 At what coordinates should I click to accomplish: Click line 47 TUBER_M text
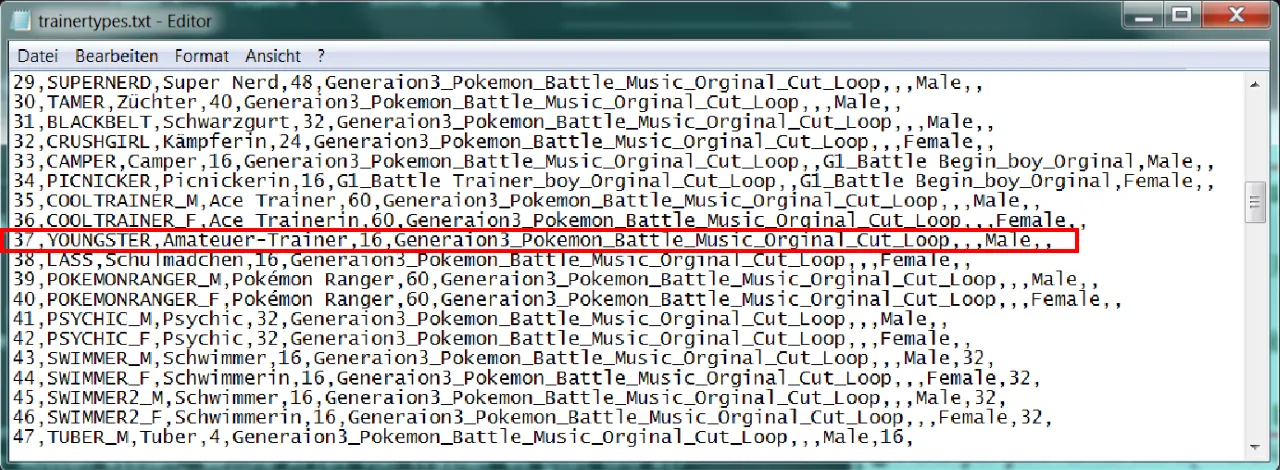465,437
